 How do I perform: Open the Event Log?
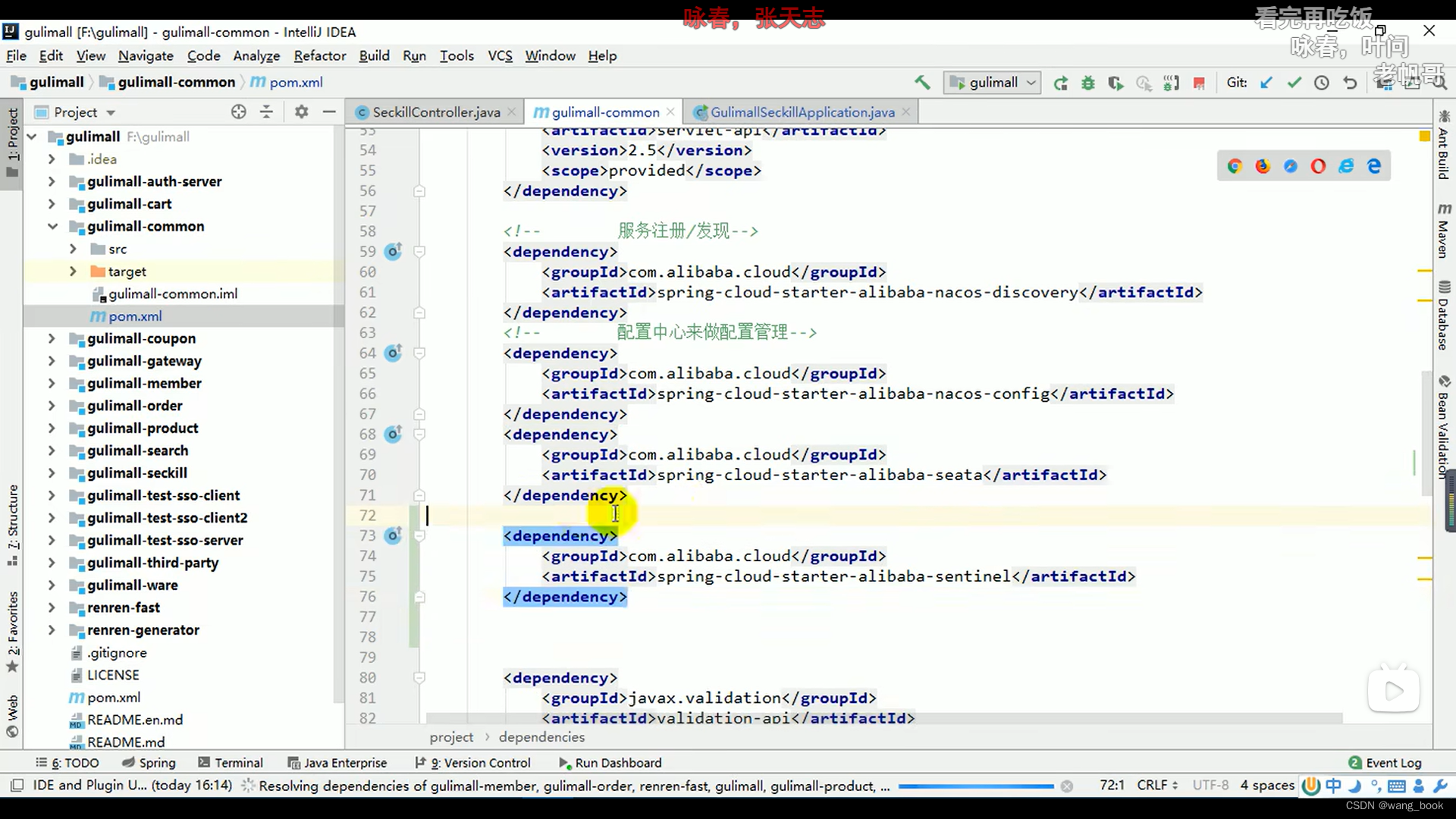[1385, 763]
